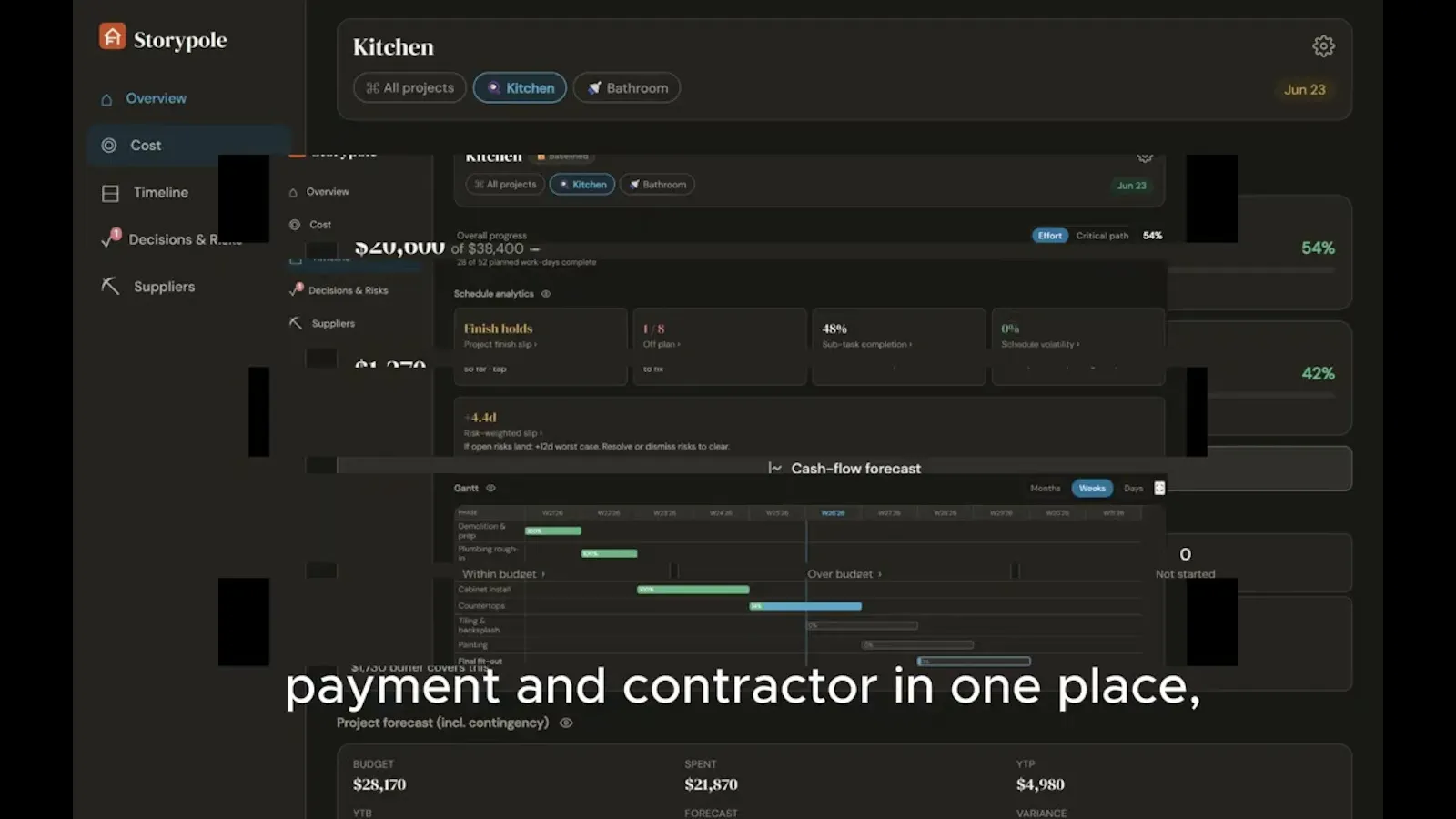Toggle the Schedule analytics eye icon
This screenshot has width=1456, height=819.
click(546, 294)
